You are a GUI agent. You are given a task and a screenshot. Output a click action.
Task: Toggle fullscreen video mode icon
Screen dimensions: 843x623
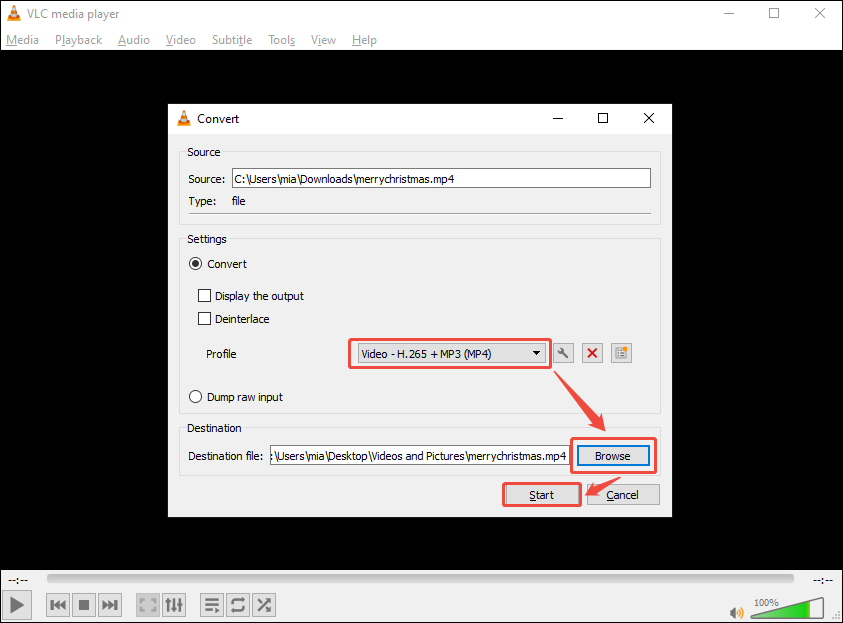(x=148, y=605)
